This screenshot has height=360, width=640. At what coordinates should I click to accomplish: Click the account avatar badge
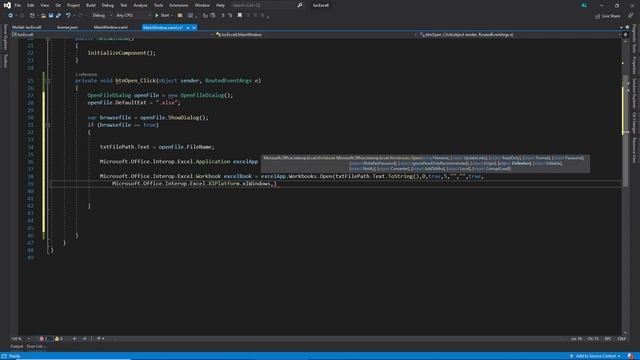(x=584, y=5)
